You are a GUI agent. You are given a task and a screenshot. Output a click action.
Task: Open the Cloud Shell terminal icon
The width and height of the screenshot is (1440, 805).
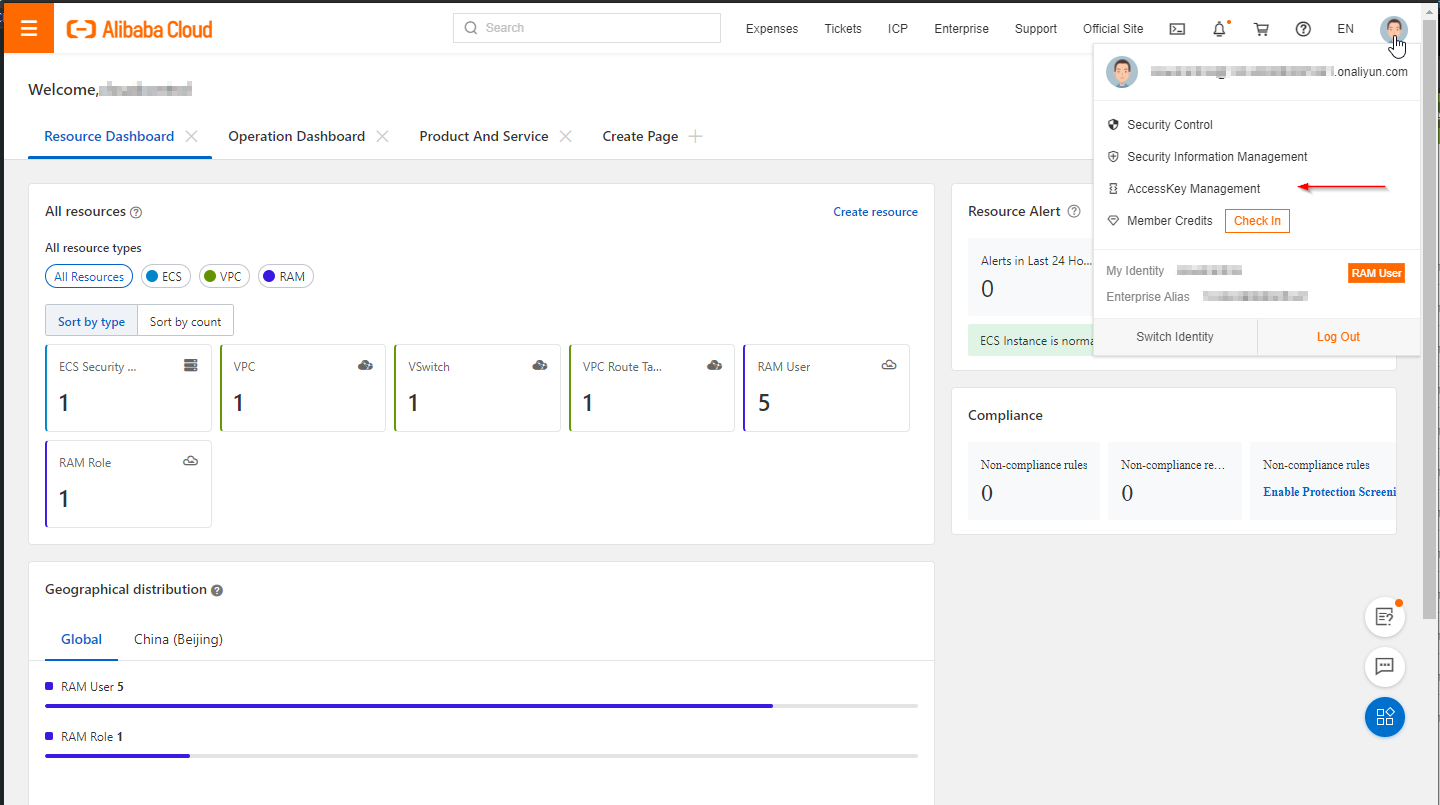pyautogui.click(x=1177, y=29)
